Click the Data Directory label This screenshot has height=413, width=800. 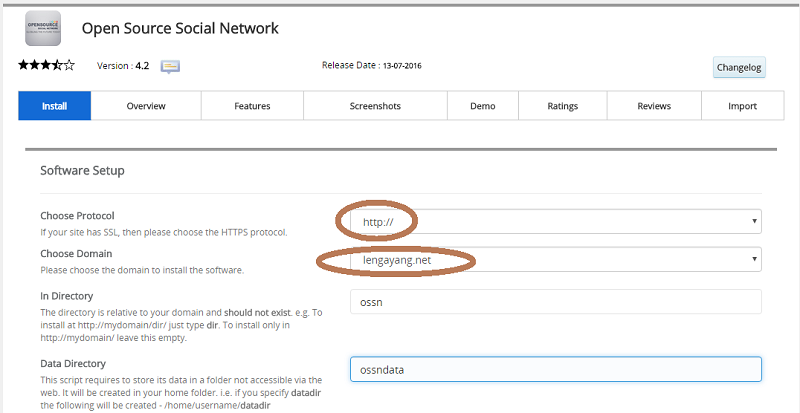point(73,363)
